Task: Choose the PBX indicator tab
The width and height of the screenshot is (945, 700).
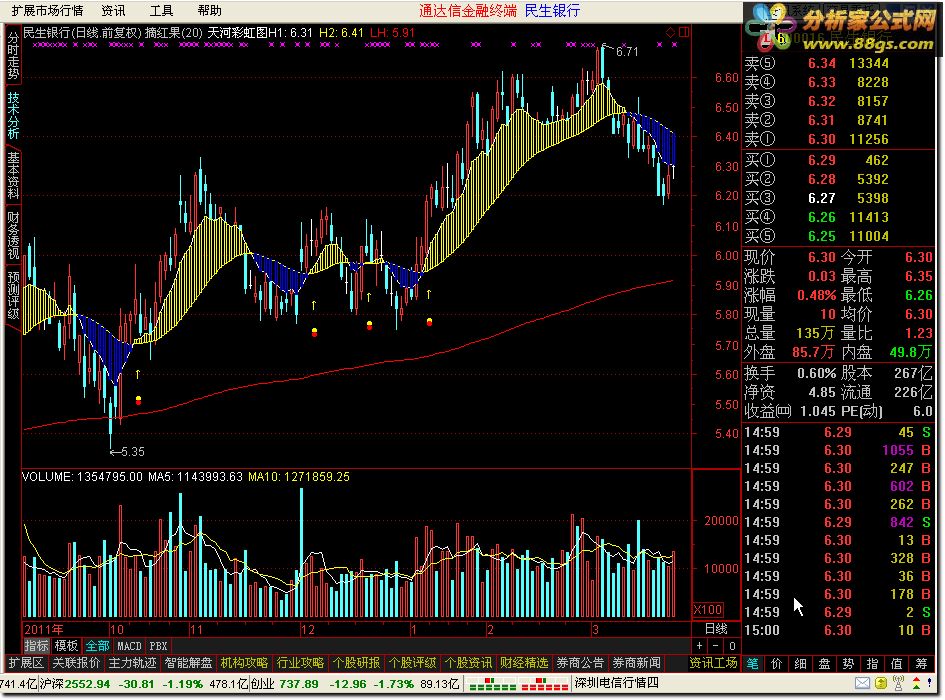Action: click(158, 646)
